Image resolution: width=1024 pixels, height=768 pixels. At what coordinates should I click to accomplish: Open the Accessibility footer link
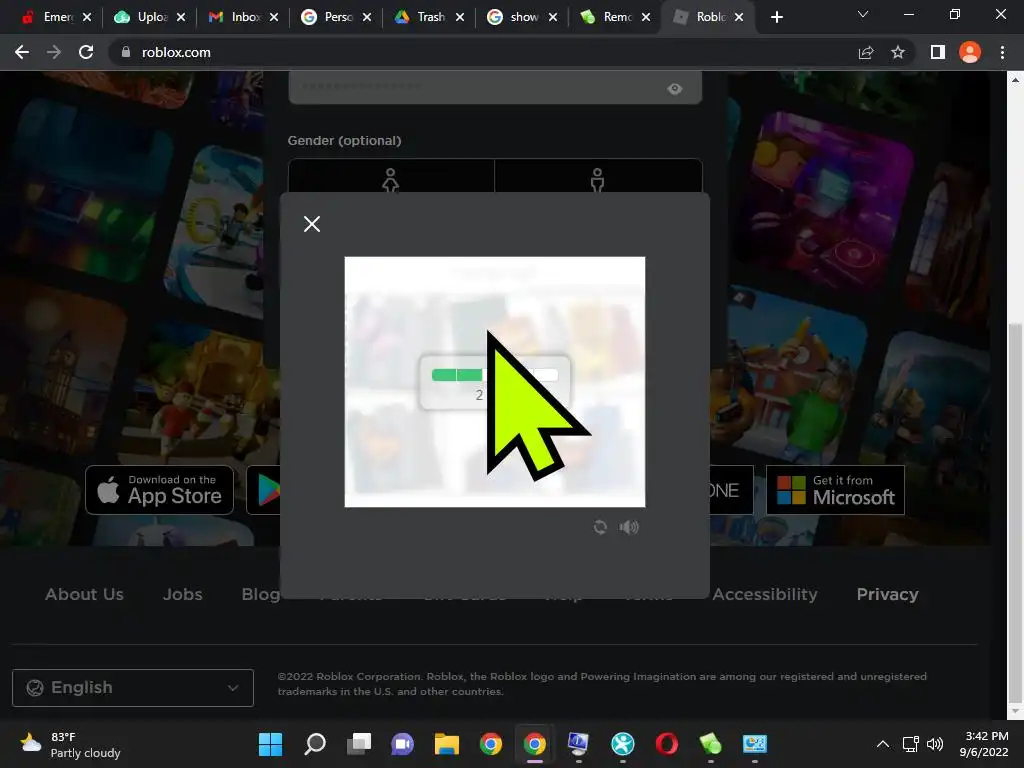tap(764, 594)
